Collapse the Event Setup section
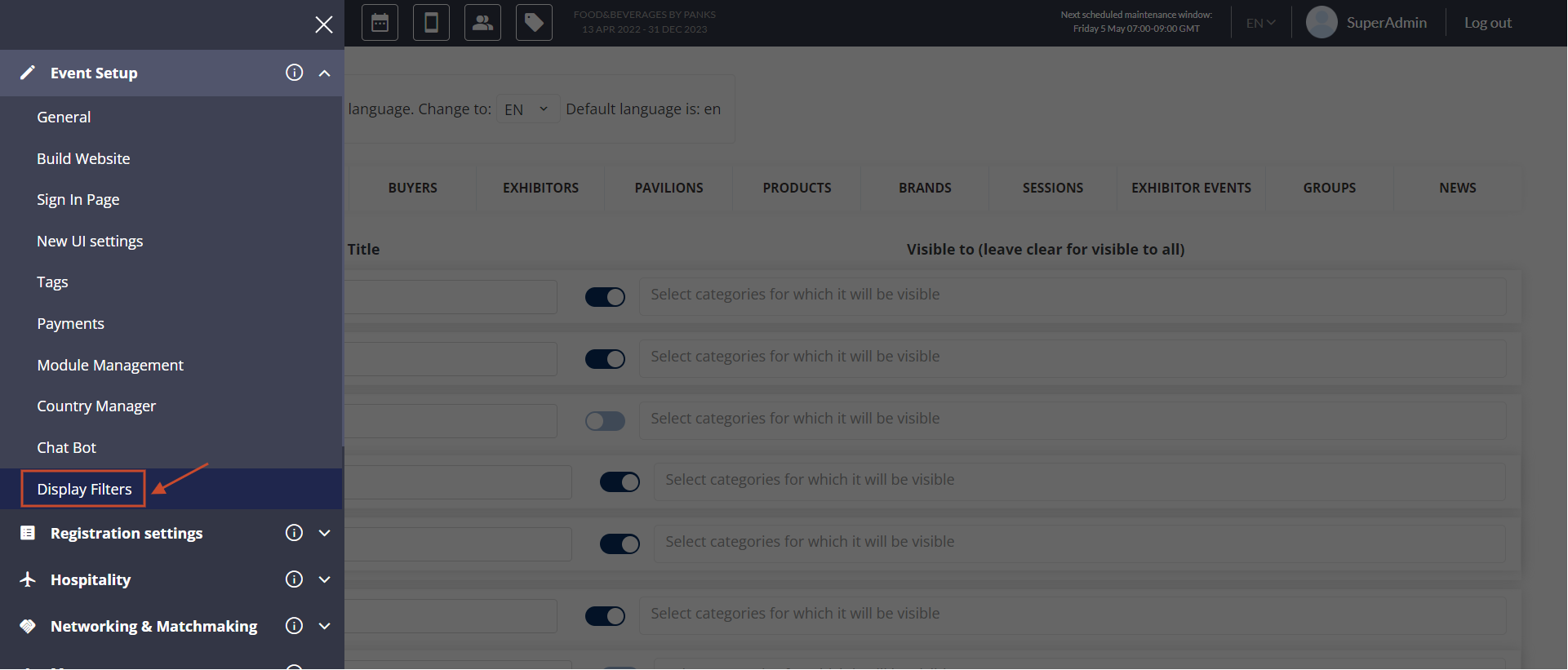 pos(325,73)
